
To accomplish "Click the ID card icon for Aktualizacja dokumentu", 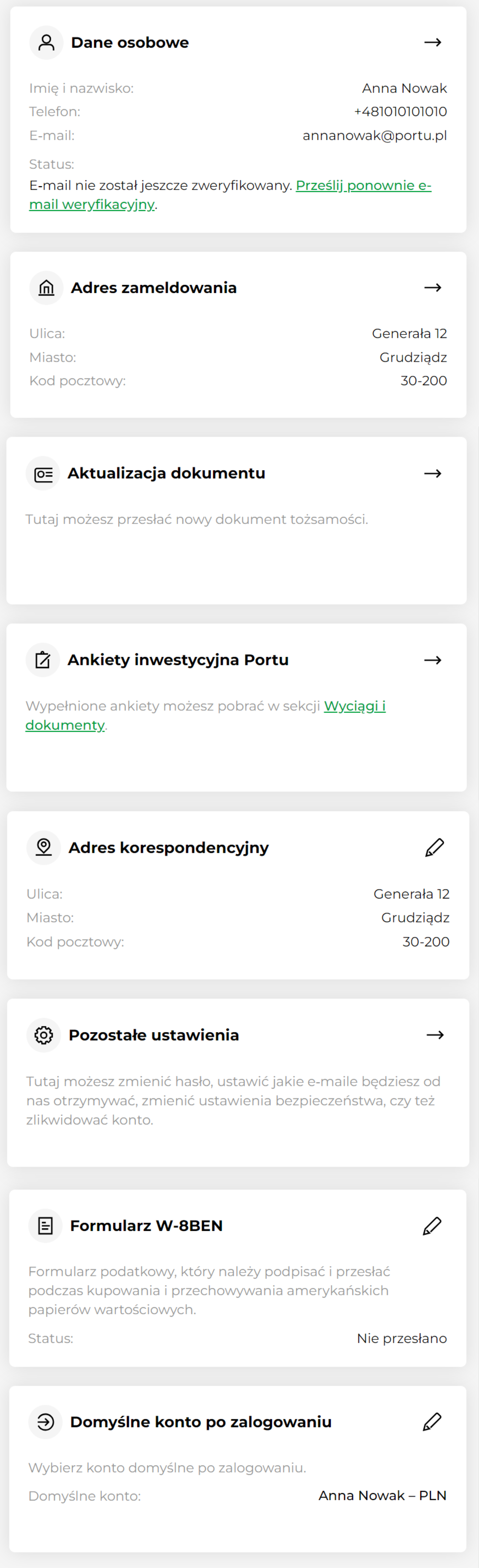I will [x=43, y=474].
